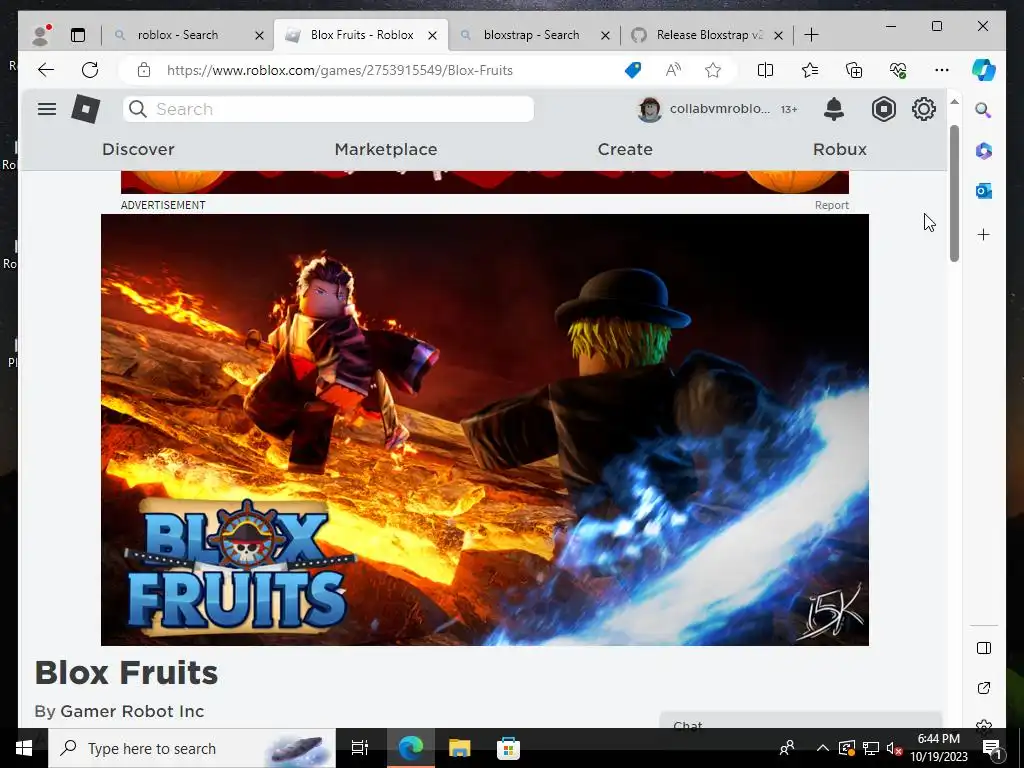Open Gamer Robot Inc creator link
Viewport: 1024px width, 768px height.
132,711
